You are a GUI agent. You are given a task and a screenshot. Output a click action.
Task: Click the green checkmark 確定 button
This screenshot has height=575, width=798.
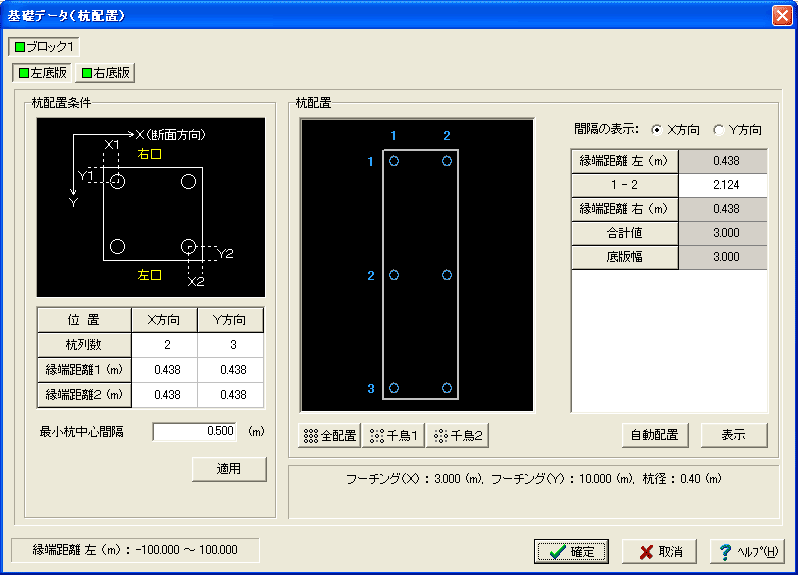coord(571,552)
